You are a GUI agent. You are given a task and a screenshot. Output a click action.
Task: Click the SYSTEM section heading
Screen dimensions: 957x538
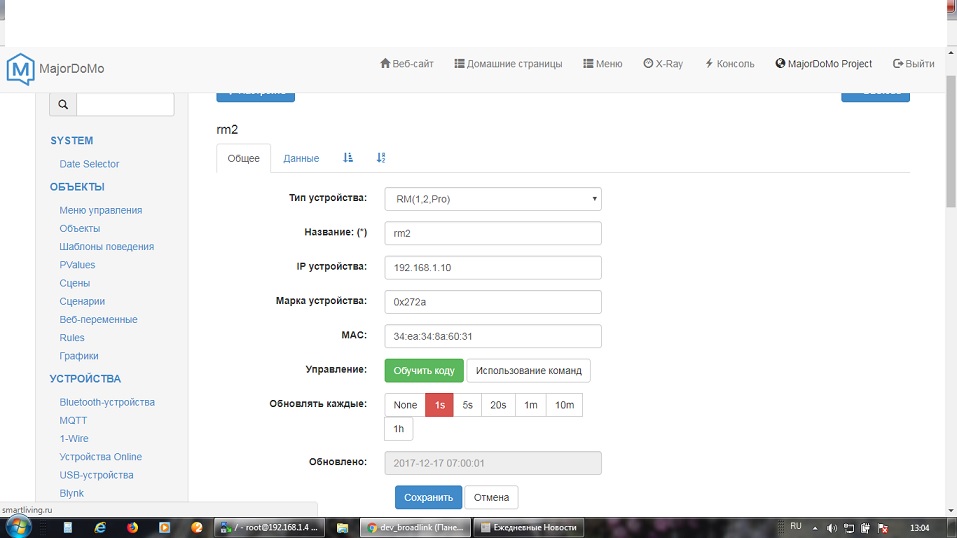[x=71, y=140]
